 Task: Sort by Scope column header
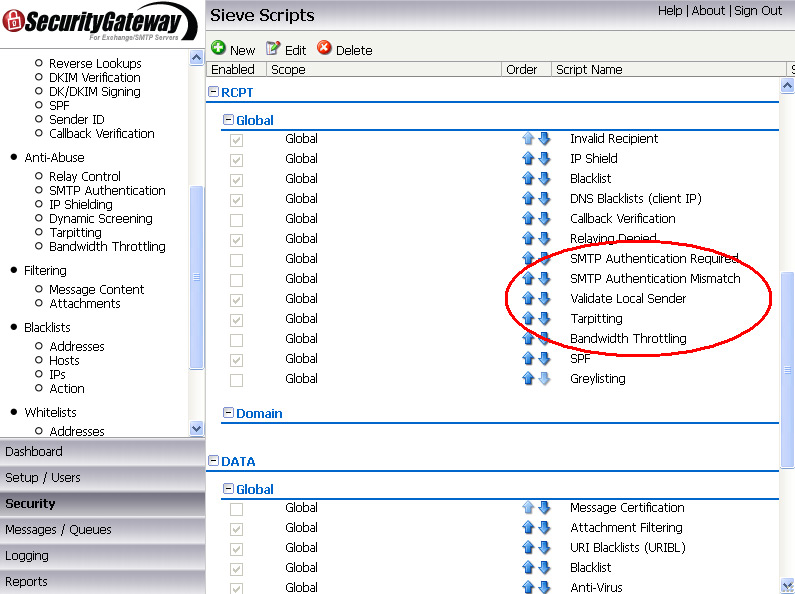384,69
